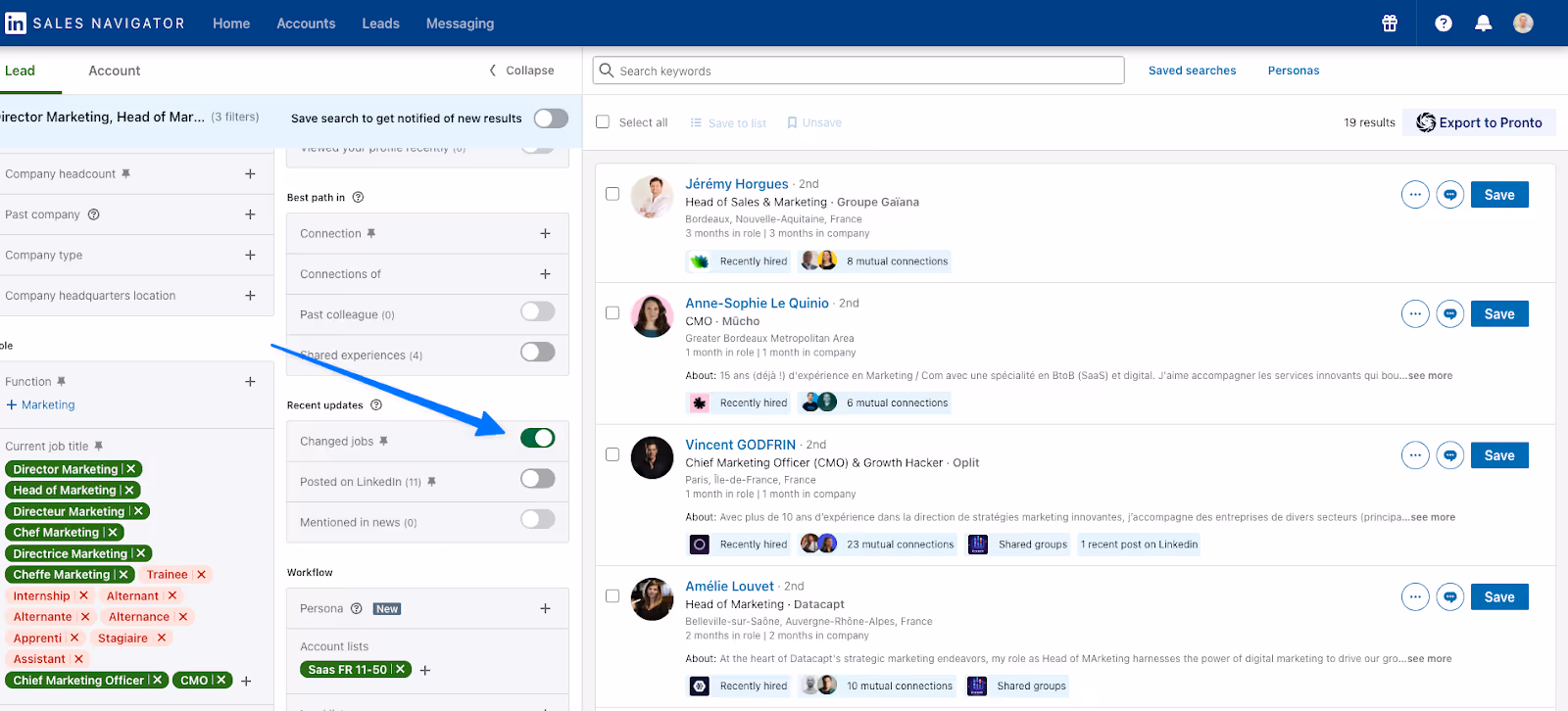Add another current job title
1568x711 pixels.
point(246,681)
